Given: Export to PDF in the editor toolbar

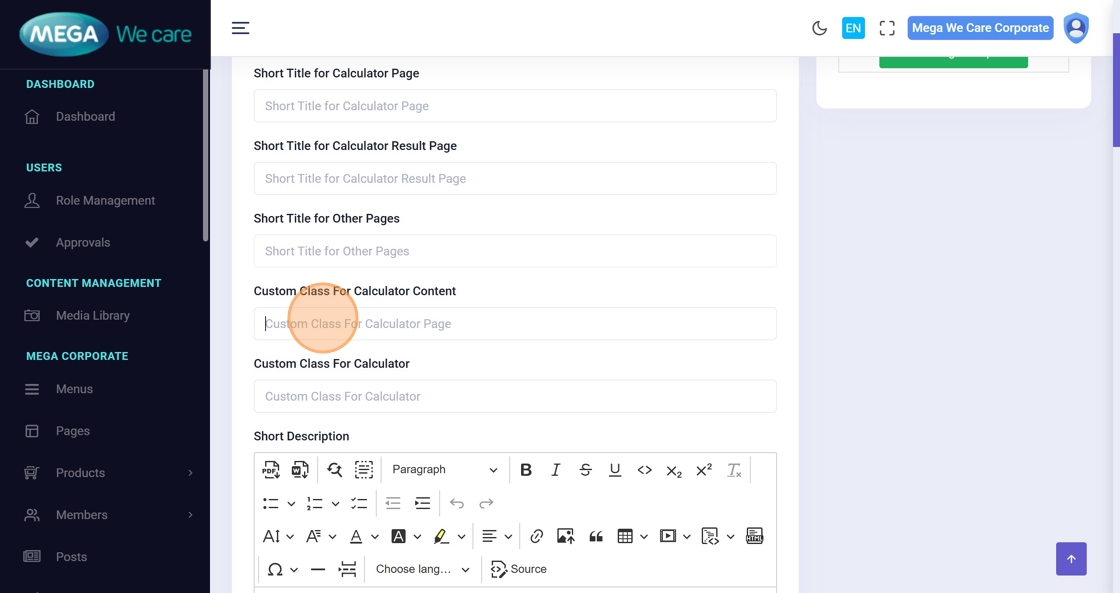Looking at the screenshot, I should point(271,470).
